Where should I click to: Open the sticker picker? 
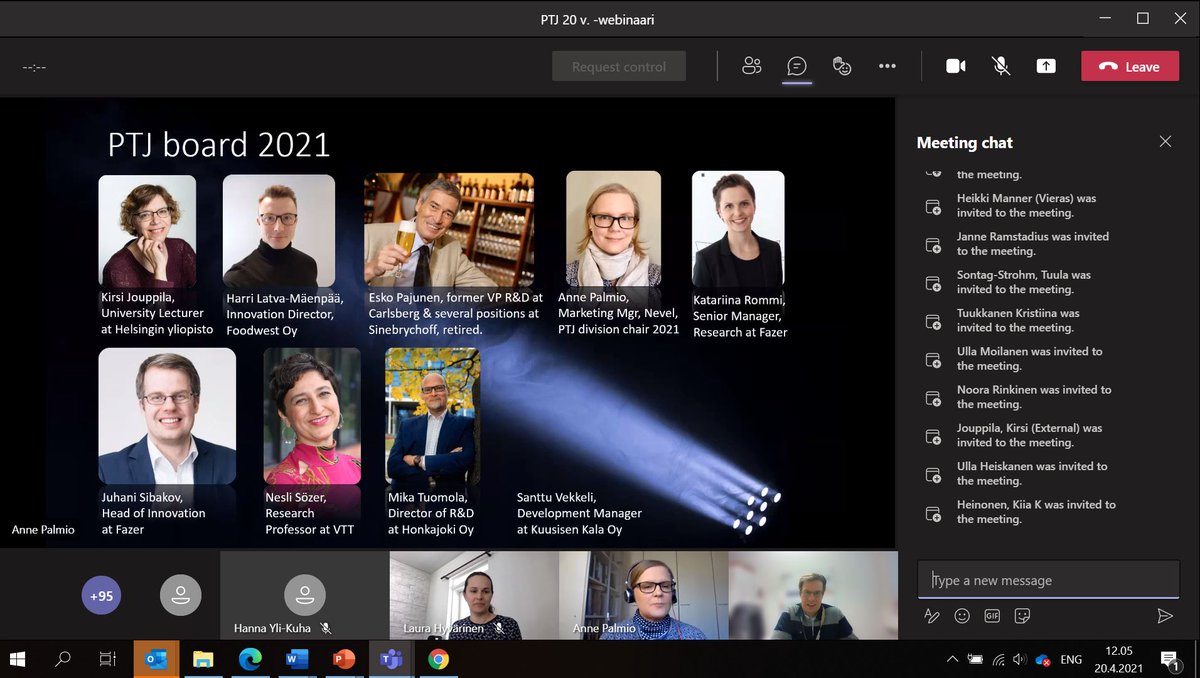tap(1022, 616)
